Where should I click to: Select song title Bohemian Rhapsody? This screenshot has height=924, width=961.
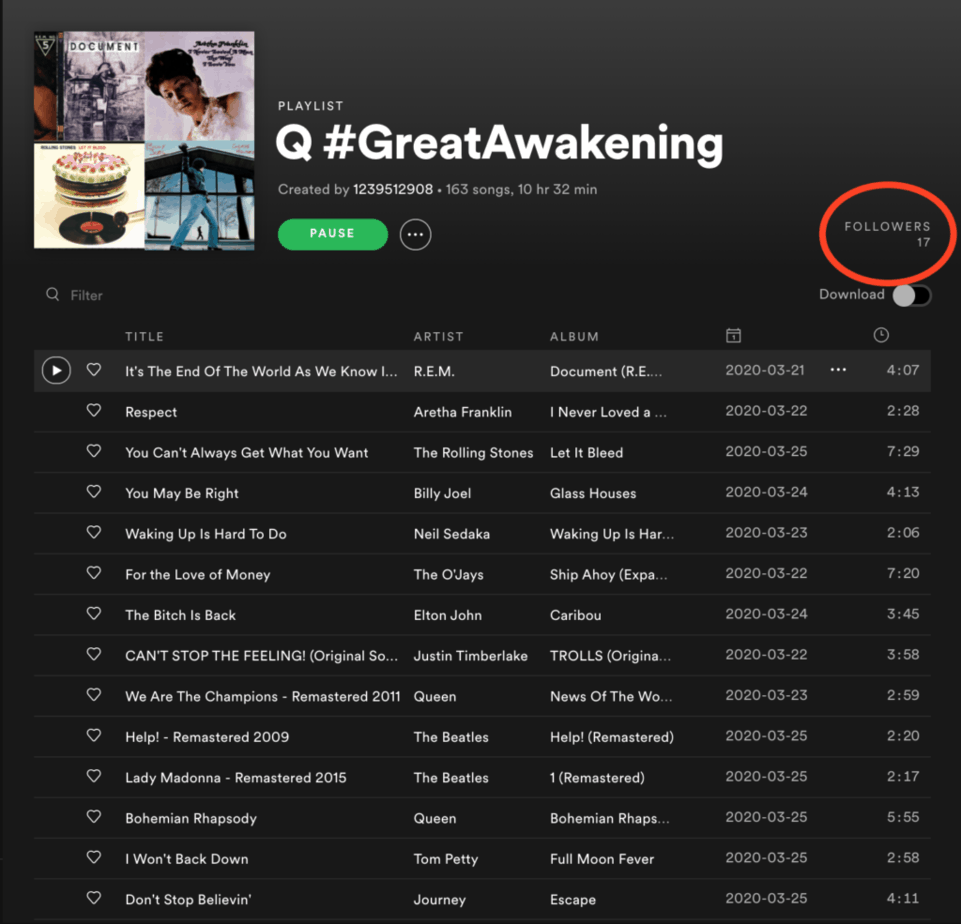[x=191, y=819]
